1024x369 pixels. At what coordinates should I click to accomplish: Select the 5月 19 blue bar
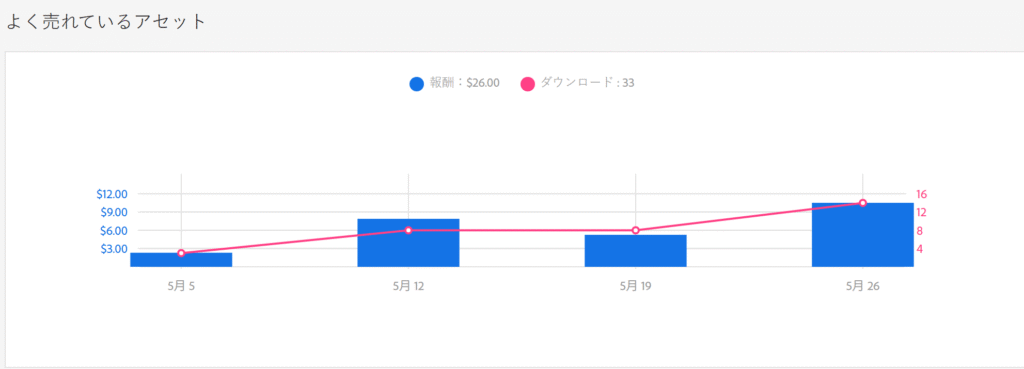(x=635, y=250)
